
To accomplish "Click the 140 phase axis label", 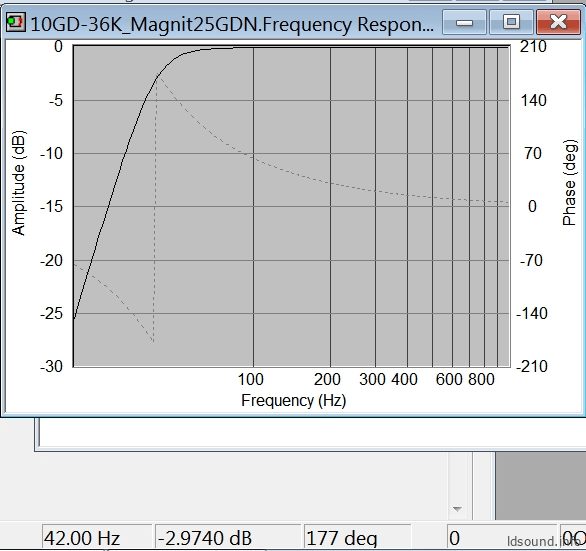I will (x=533, y=101).
